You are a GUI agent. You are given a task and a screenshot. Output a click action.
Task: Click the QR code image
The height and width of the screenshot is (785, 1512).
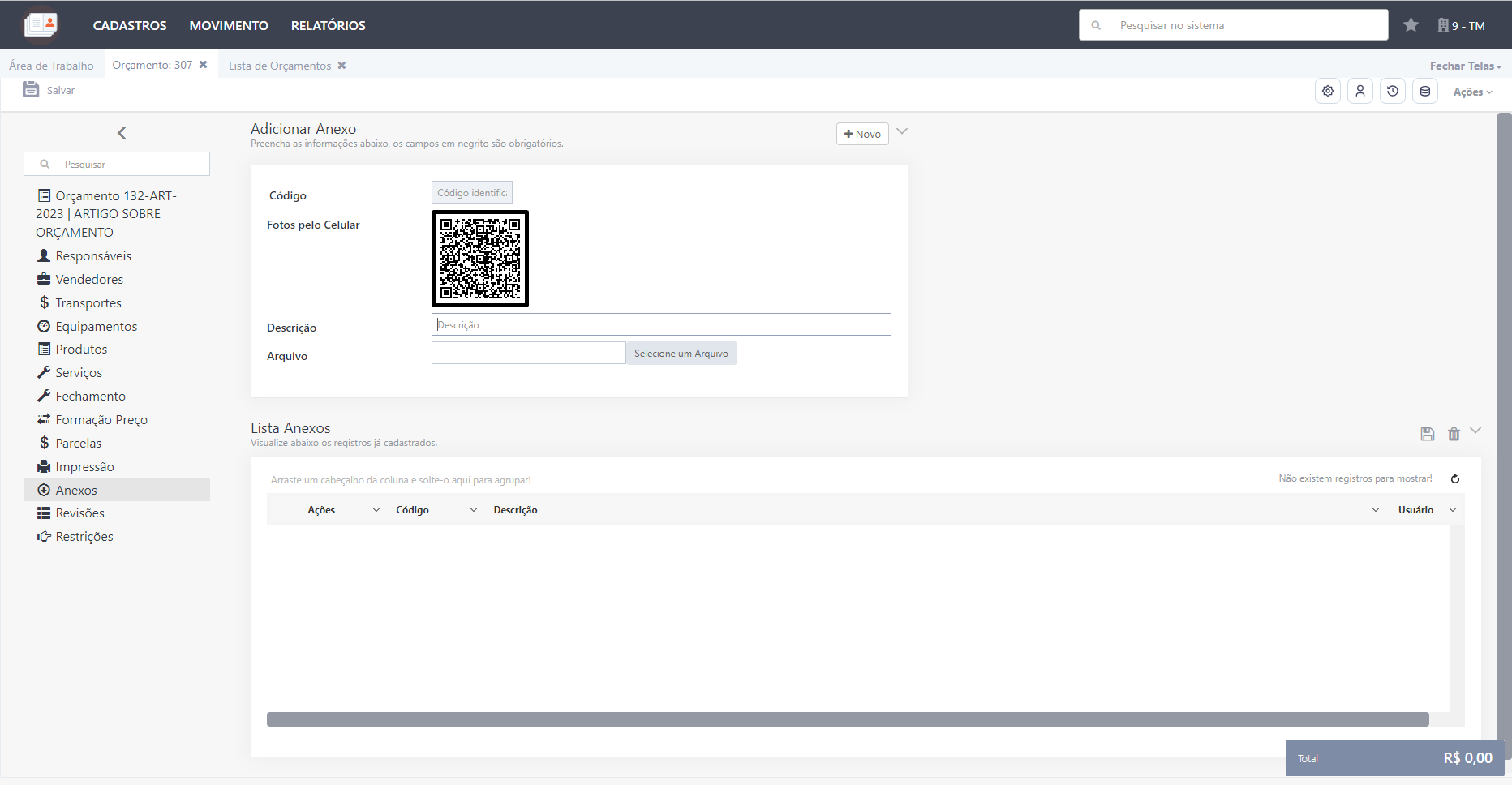click(x=480, y=259)
